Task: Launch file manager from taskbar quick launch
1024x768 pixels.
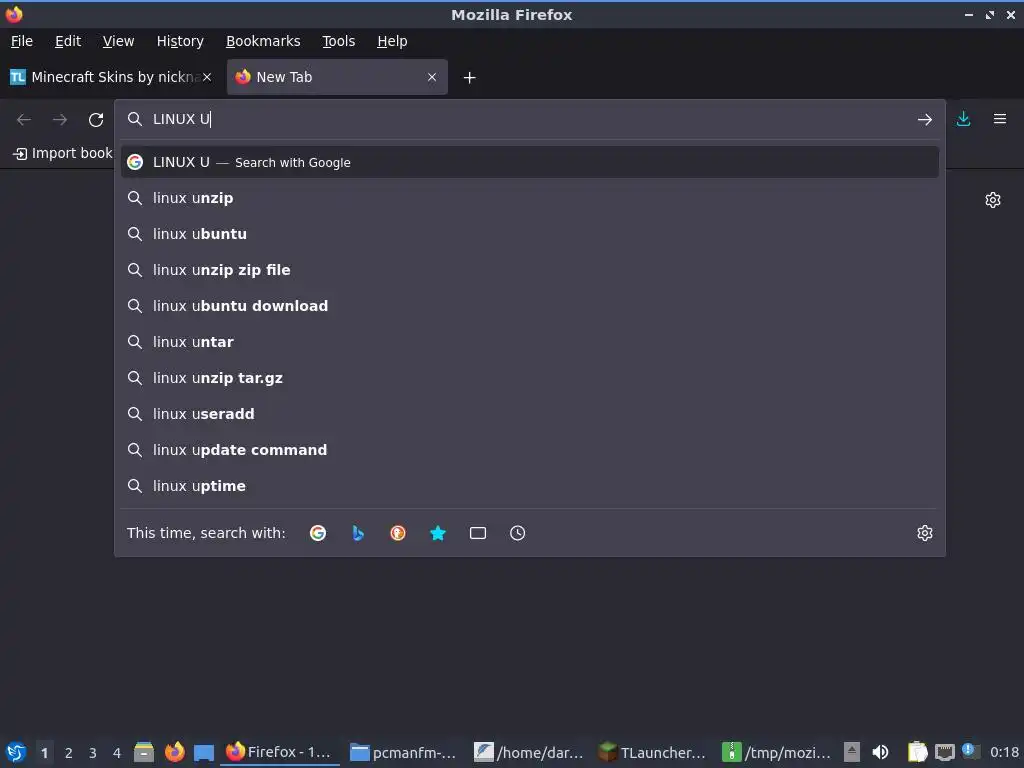Action: click(x=144, y=752)
